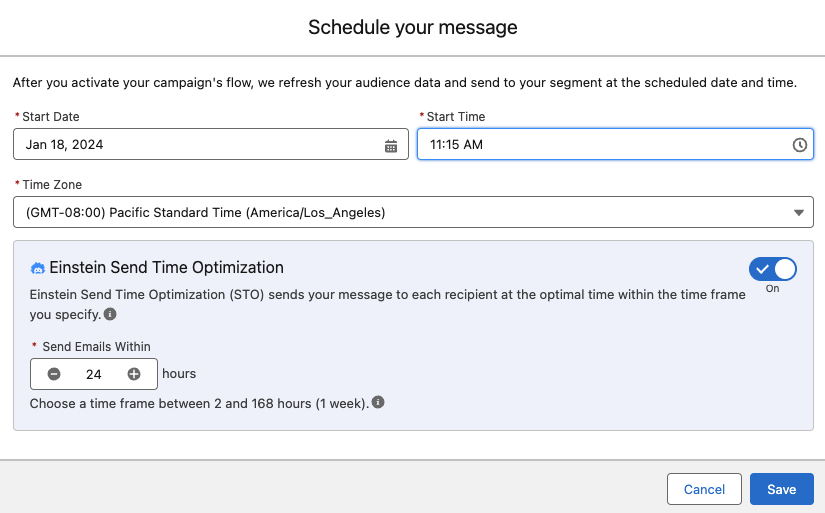Click the Einstein mascot icon
This screenshot has width=825, height=513.
(x=37, y=268)
